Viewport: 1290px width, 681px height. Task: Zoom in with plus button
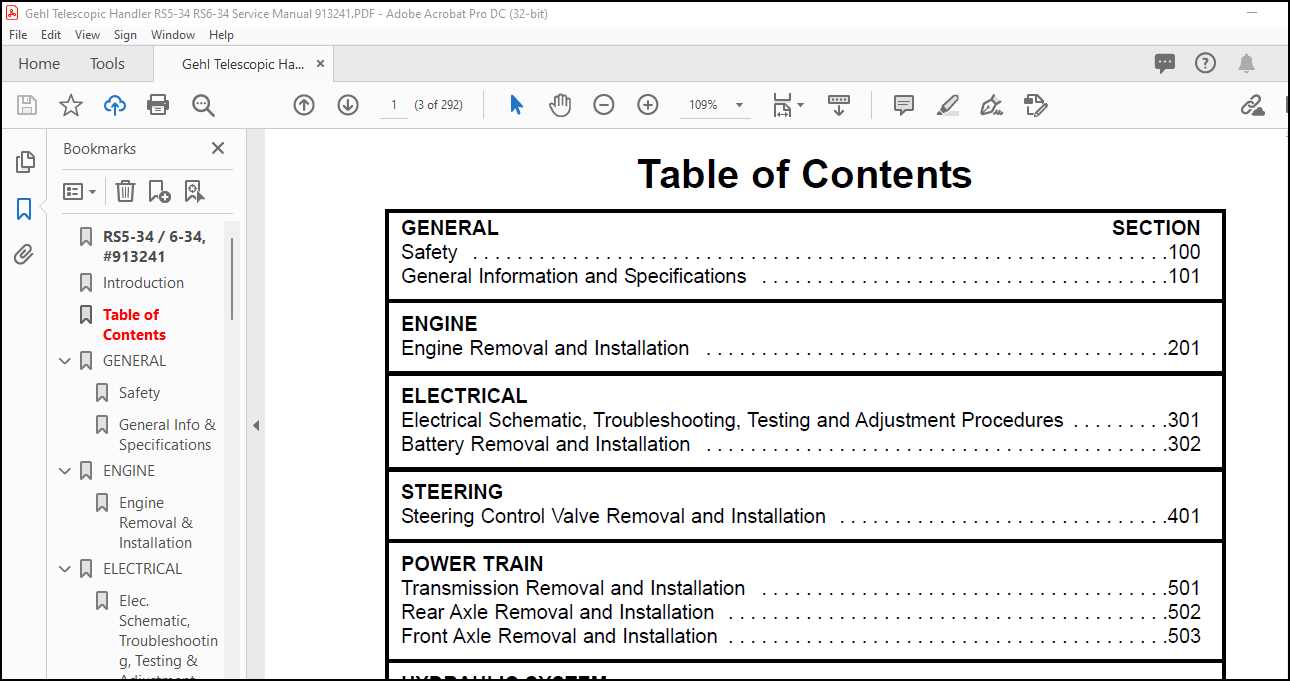tap(648, 105)
